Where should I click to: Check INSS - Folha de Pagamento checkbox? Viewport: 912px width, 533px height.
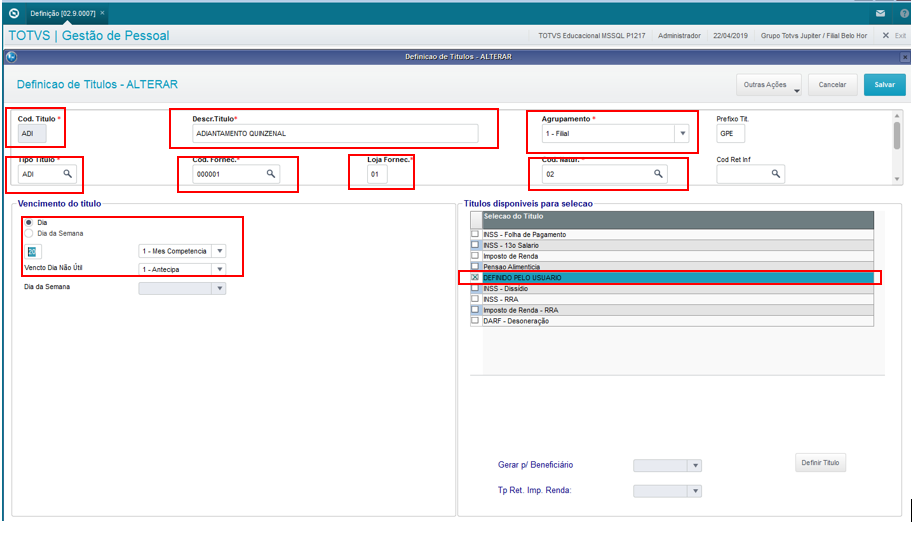pos(475,234)
